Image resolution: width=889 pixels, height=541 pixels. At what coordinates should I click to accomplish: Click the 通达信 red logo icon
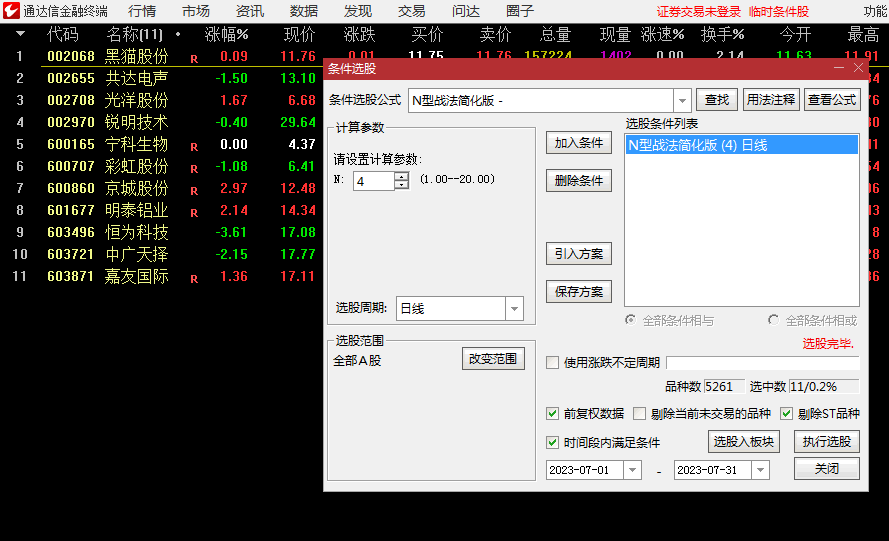(x=11, y=11)
